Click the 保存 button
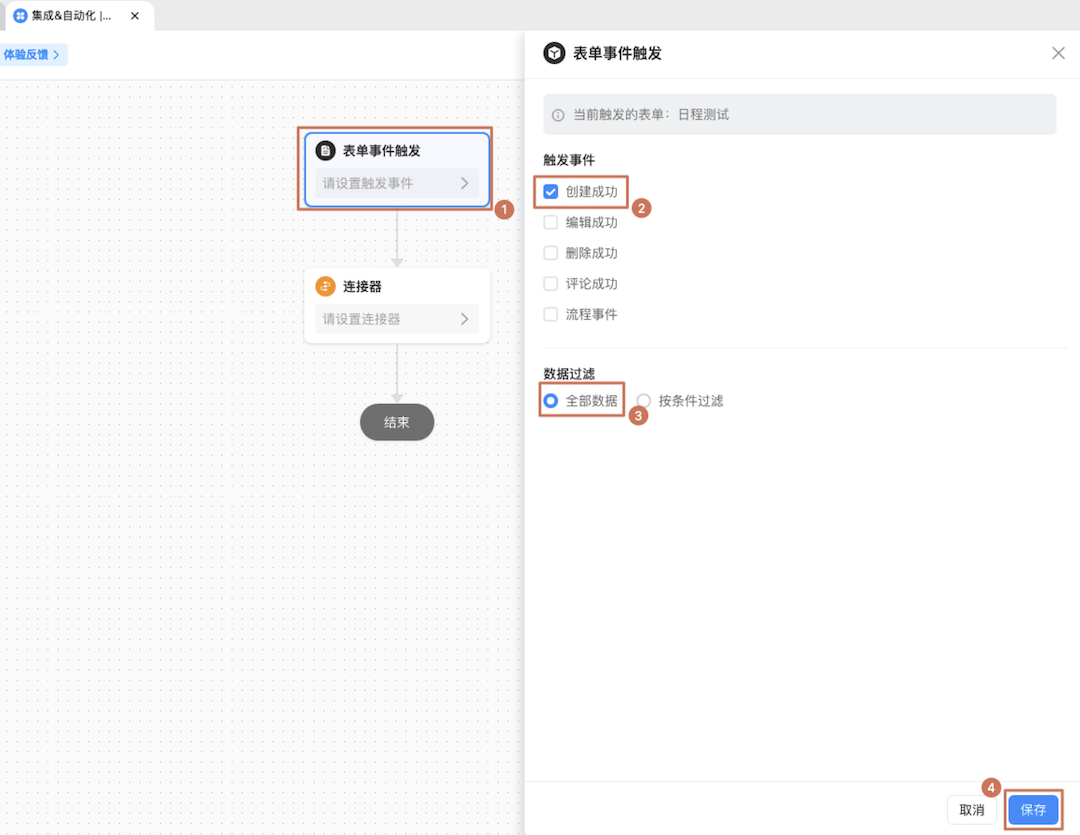Image resolution: width=1080 pixels, height=835 pixels. pyautogui.click(x=1032, y=810)
